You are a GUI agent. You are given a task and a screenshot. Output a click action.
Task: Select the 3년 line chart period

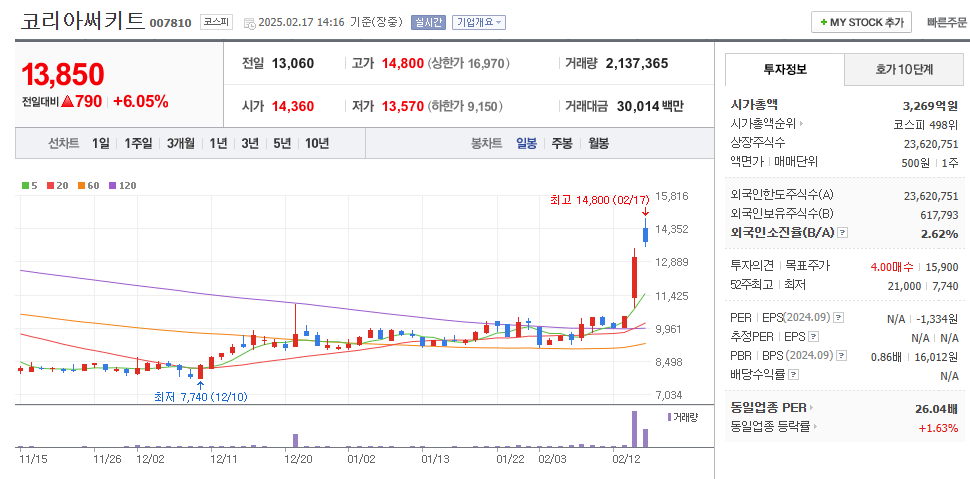tap(250, 144)
